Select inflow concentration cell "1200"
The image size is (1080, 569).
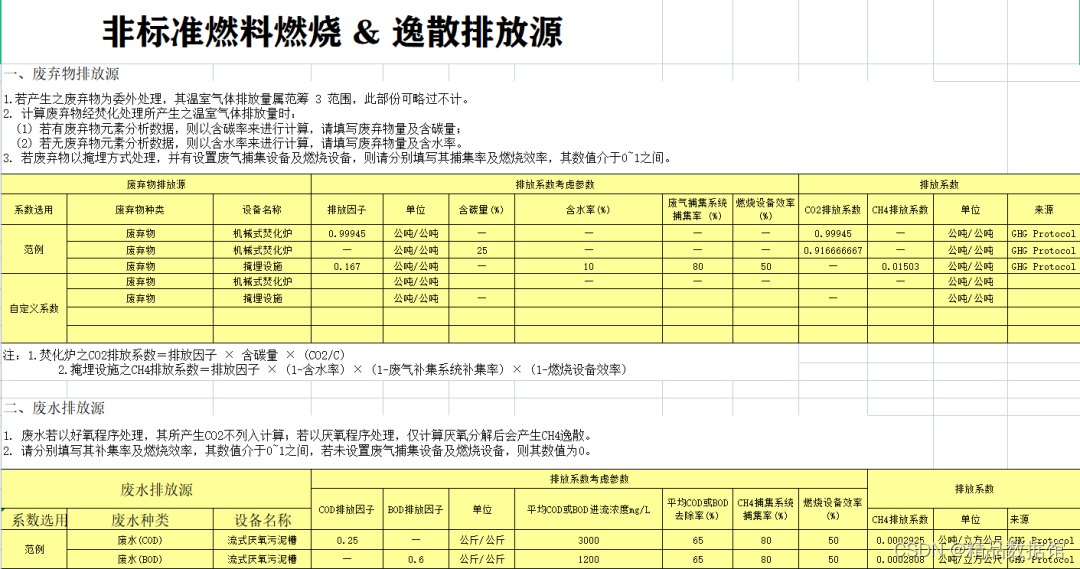588,559
